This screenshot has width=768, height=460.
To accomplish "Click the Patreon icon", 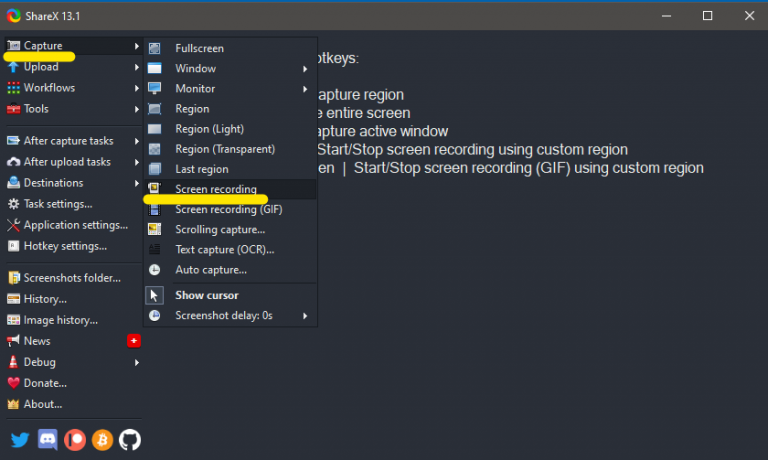I will [75, 439].
